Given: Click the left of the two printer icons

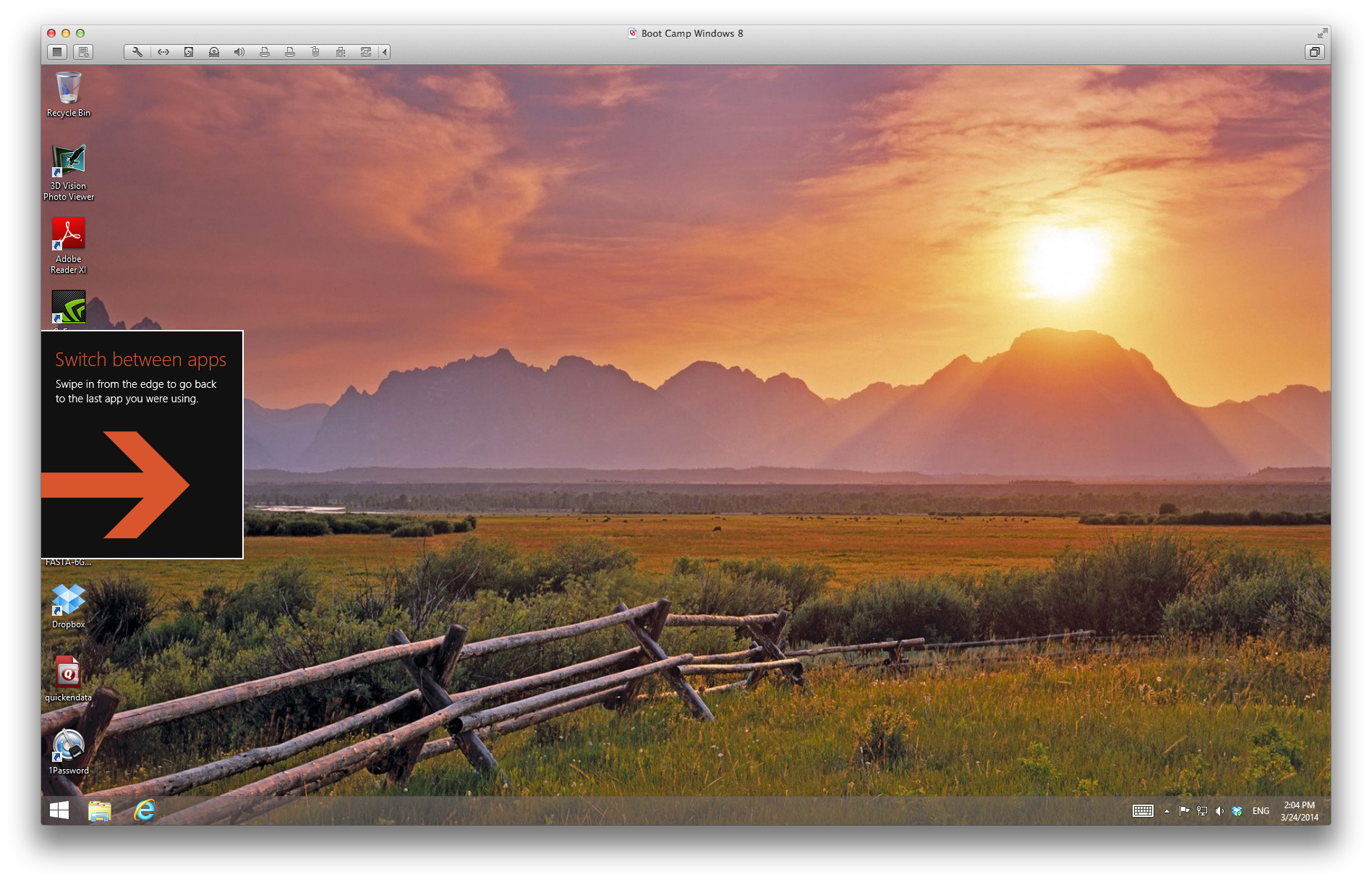Looking at the screenshot, I should [x=265, y=52].
